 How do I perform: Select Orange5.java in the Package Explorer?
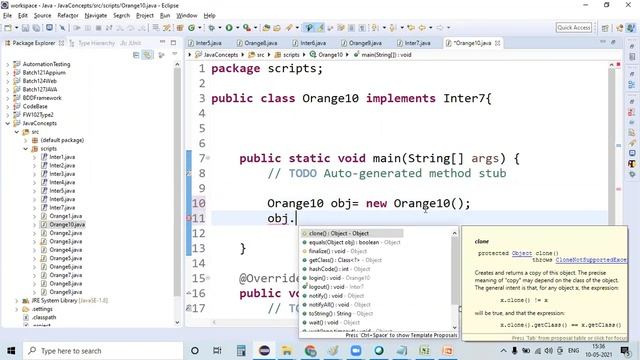[66, 258]
